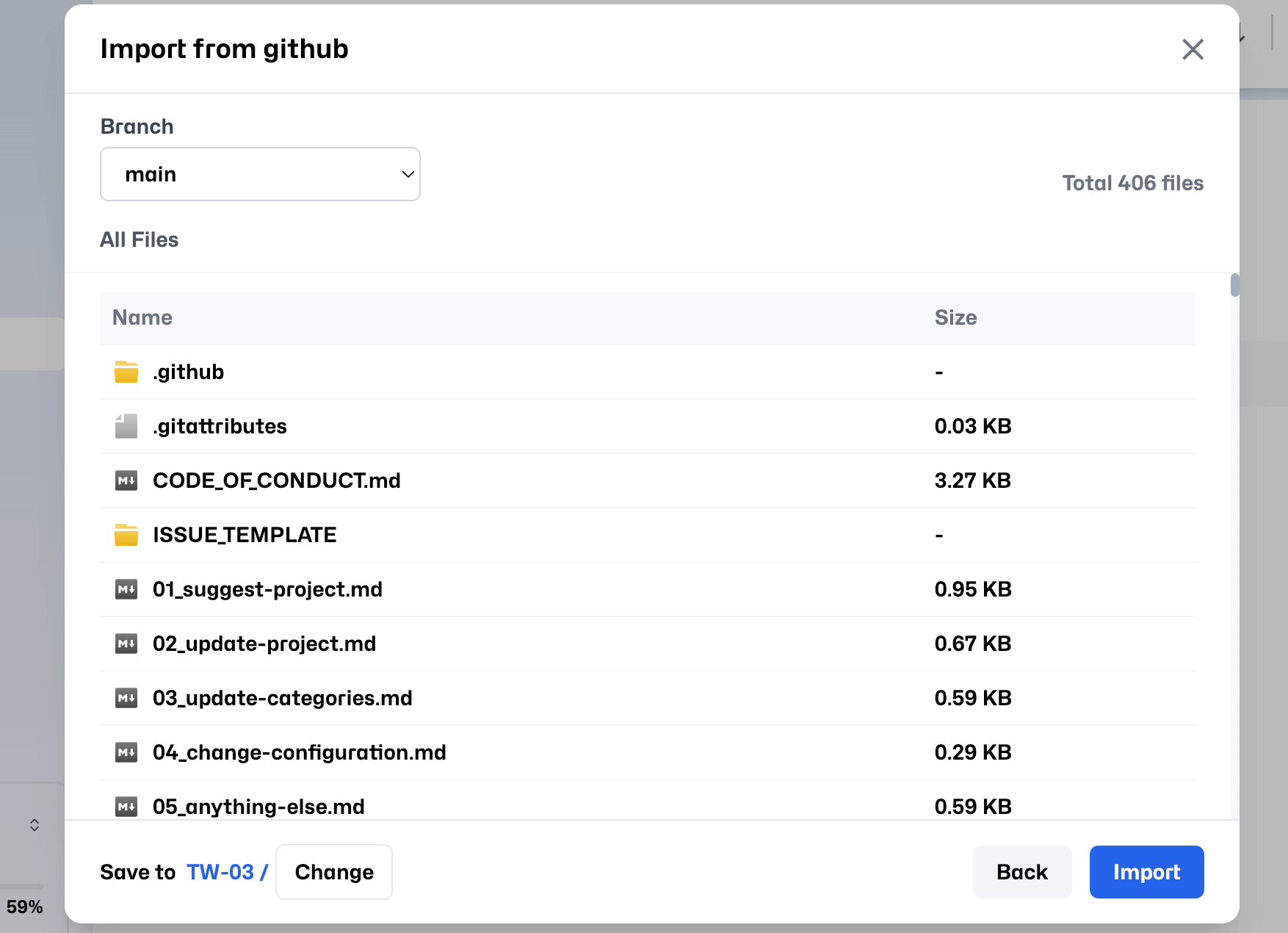Image resolution: width=1288 pixels, height=933 pixels.
Task: Select the 05_anything-else.md file name
Action: point(258,807)
